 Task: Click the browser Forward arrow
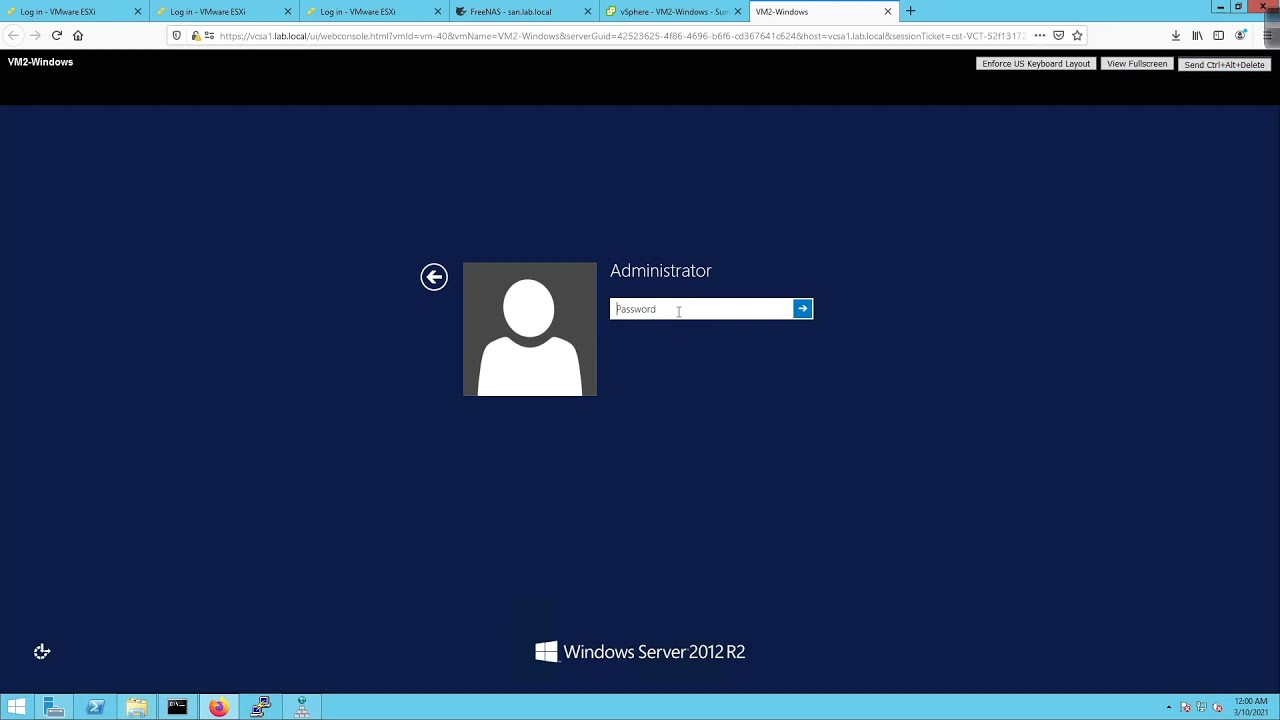pyautogui.click(x=35, y=36)
